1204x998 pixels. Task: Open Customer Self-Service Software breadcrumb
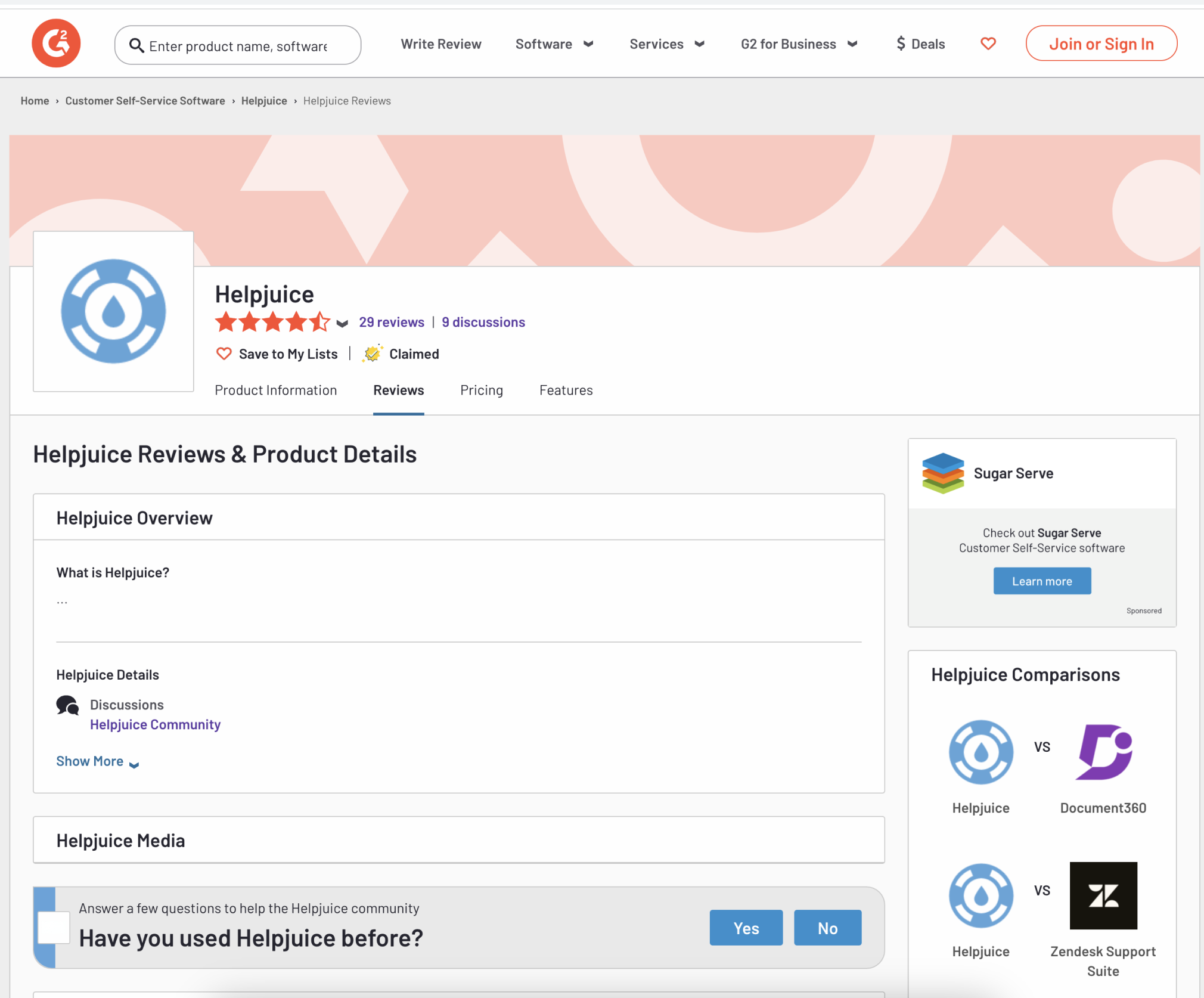[145, 101]
